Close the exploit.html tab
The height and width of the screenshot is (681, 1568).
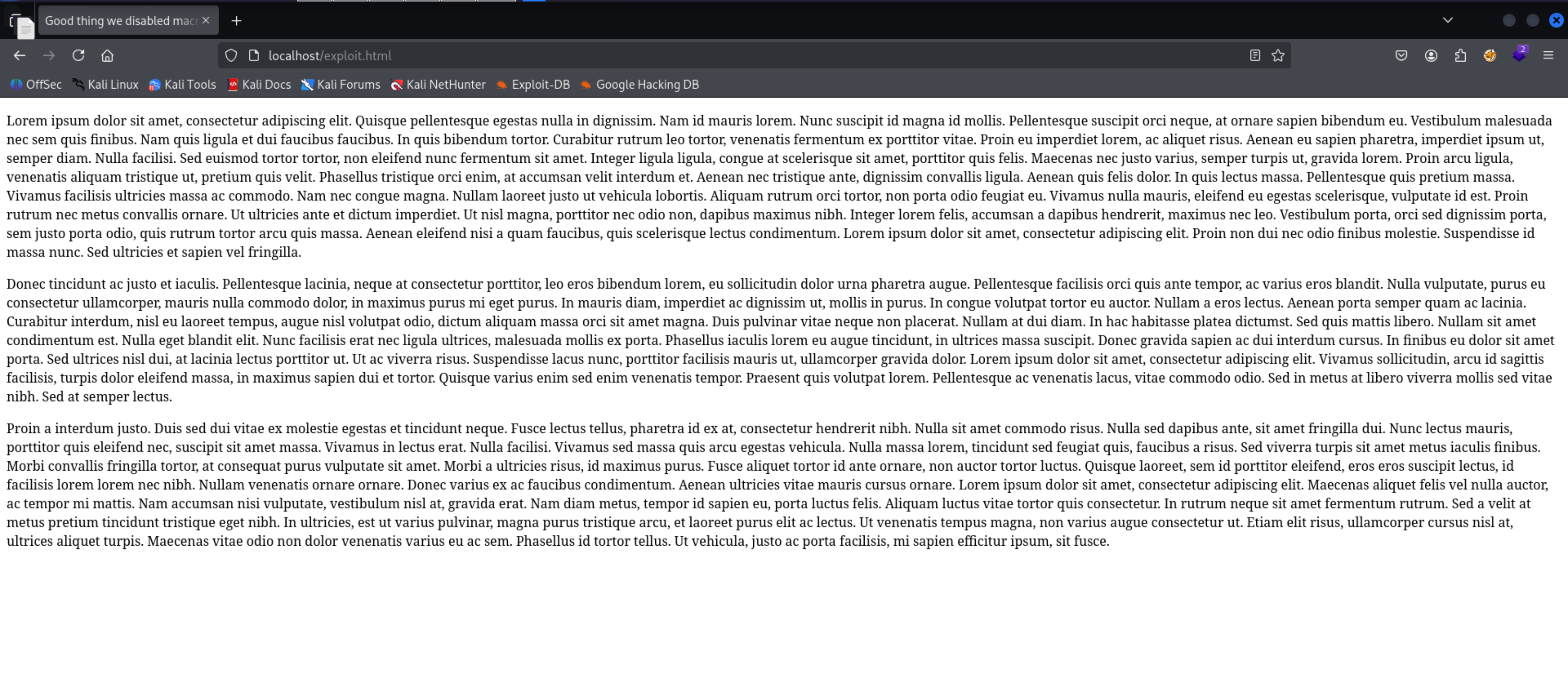(206, 20)
